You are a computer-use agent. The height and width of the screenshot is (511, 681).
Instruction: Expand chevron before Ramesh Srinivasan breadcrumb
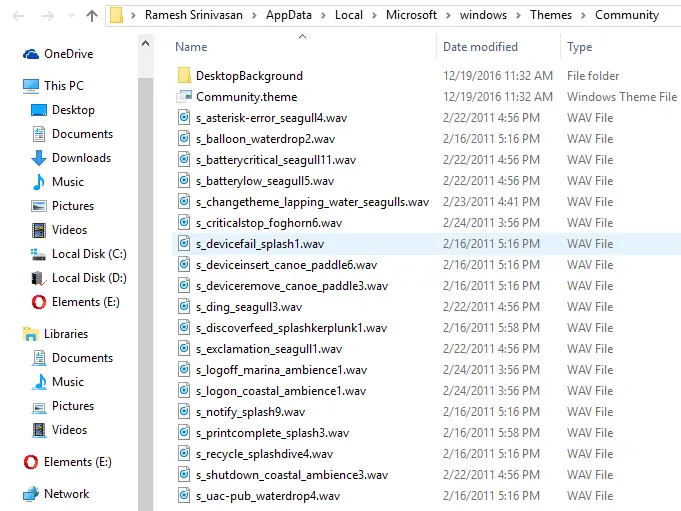(134, 16)
